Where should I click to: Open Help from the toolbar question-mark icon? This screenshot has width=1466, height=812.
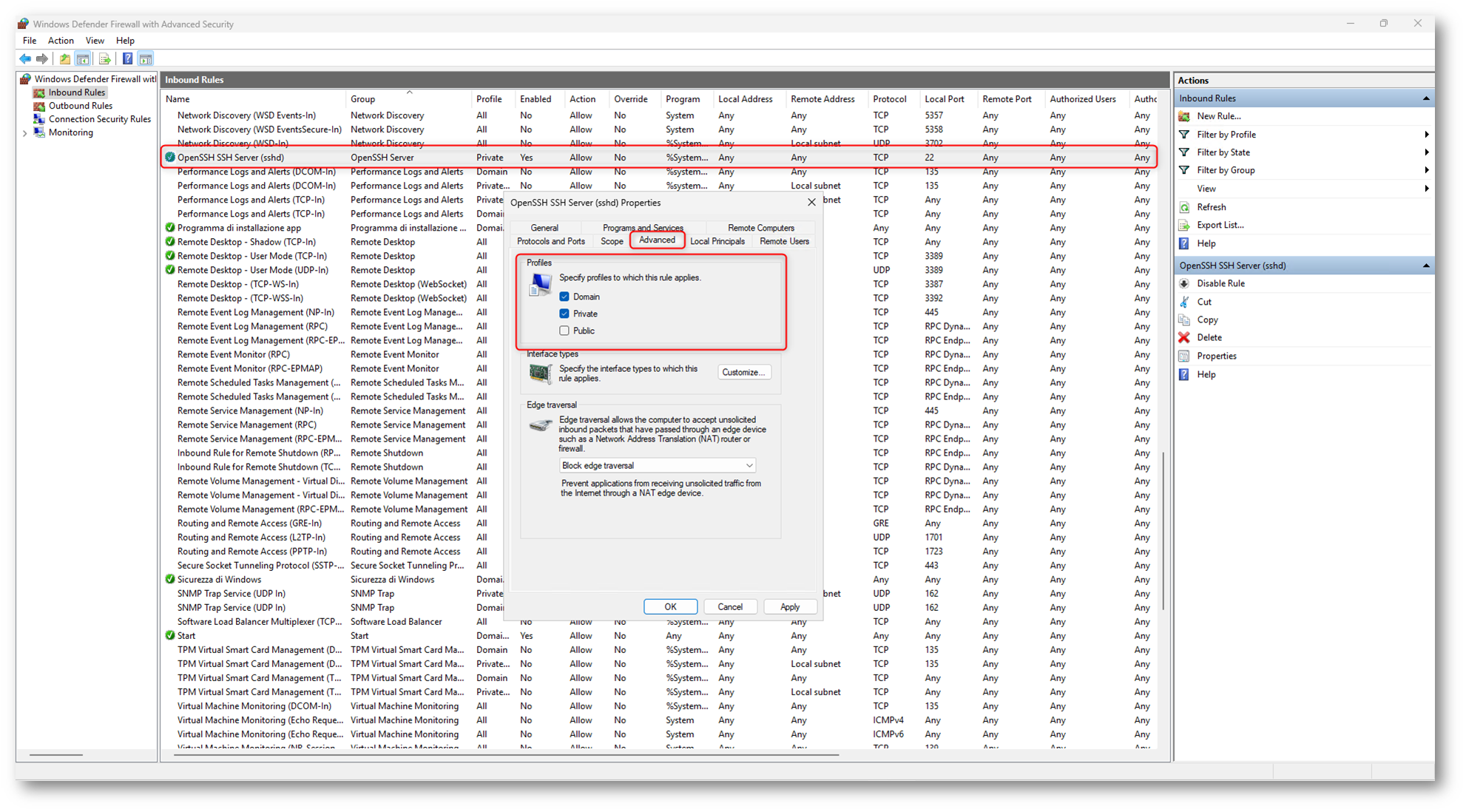127,59
